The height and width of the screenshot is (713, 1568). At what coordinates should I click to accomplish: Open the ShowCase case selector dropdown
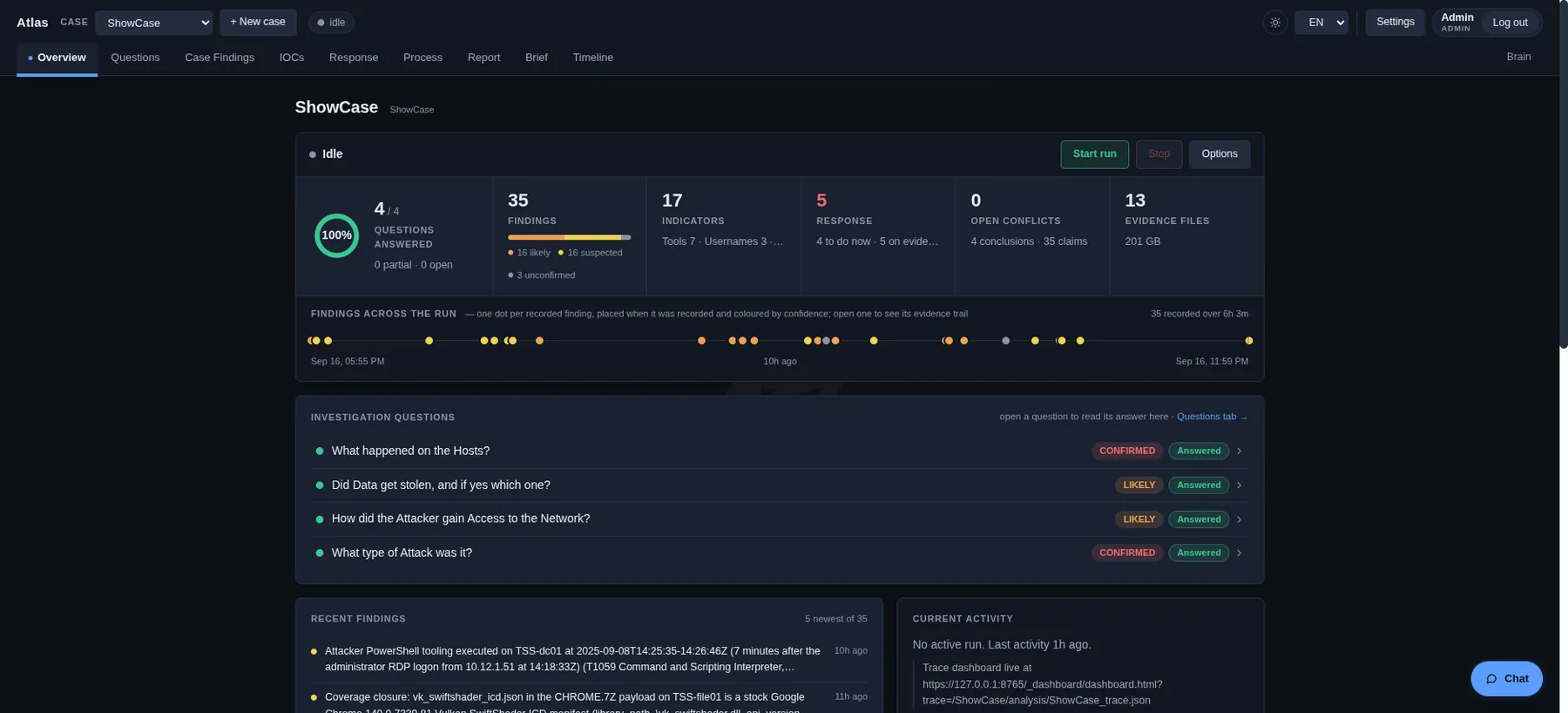154,23
